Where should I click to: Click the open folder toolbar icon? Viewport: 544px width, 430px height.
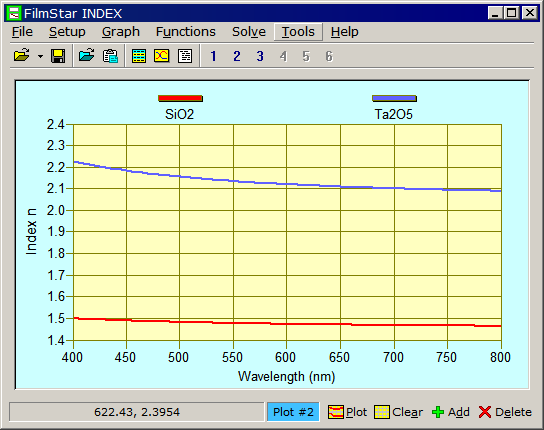tap(22, 56)
